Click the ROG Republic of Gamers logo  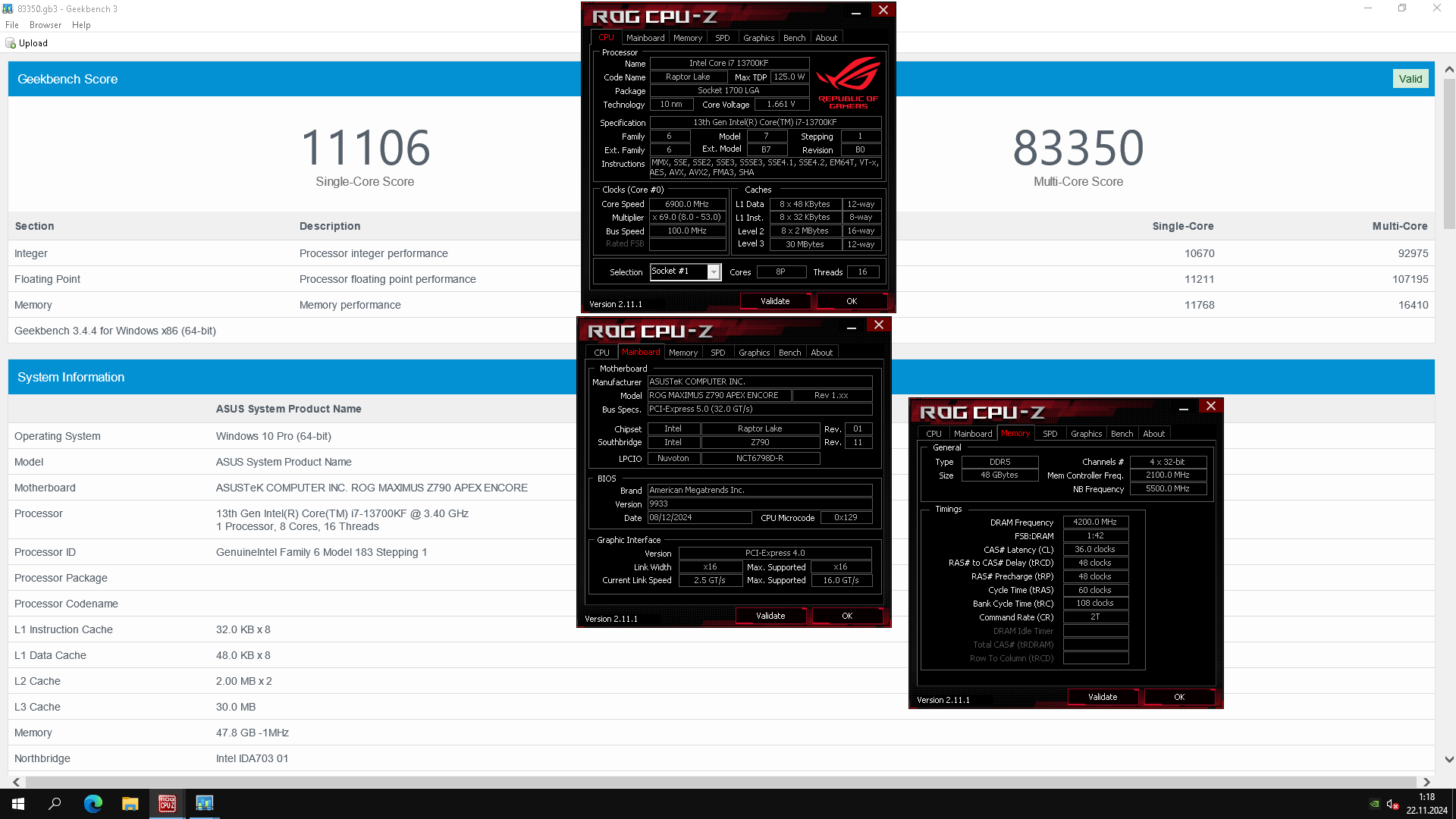click(x=848, y=83)
